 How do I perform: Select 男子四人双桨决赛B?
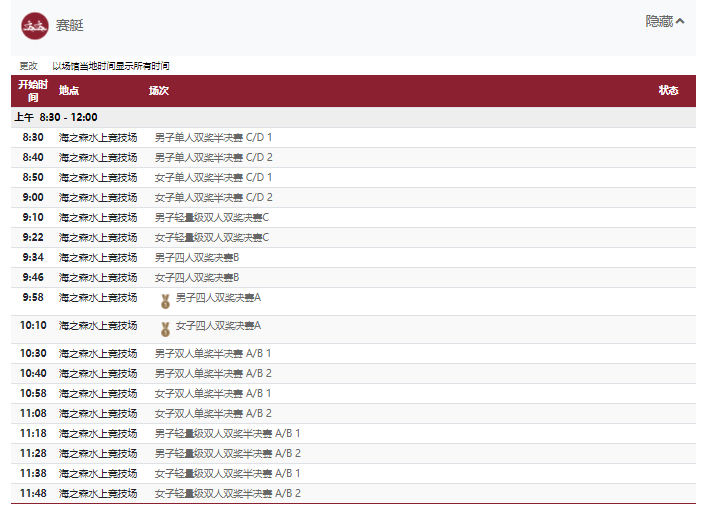[197, 257]
